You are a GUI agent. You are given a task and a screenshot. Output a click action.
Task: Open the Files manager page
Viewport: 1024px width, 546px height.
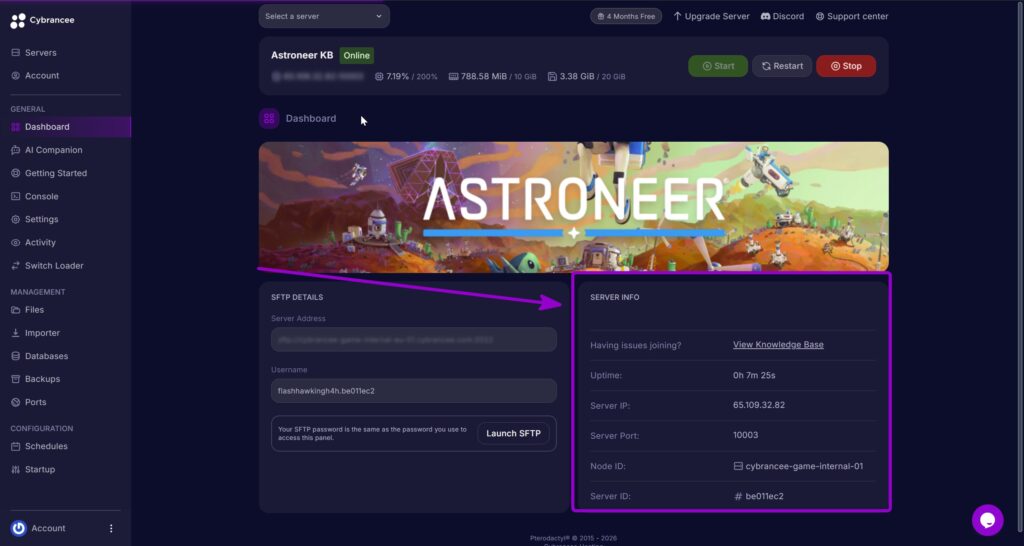[35, 310]
